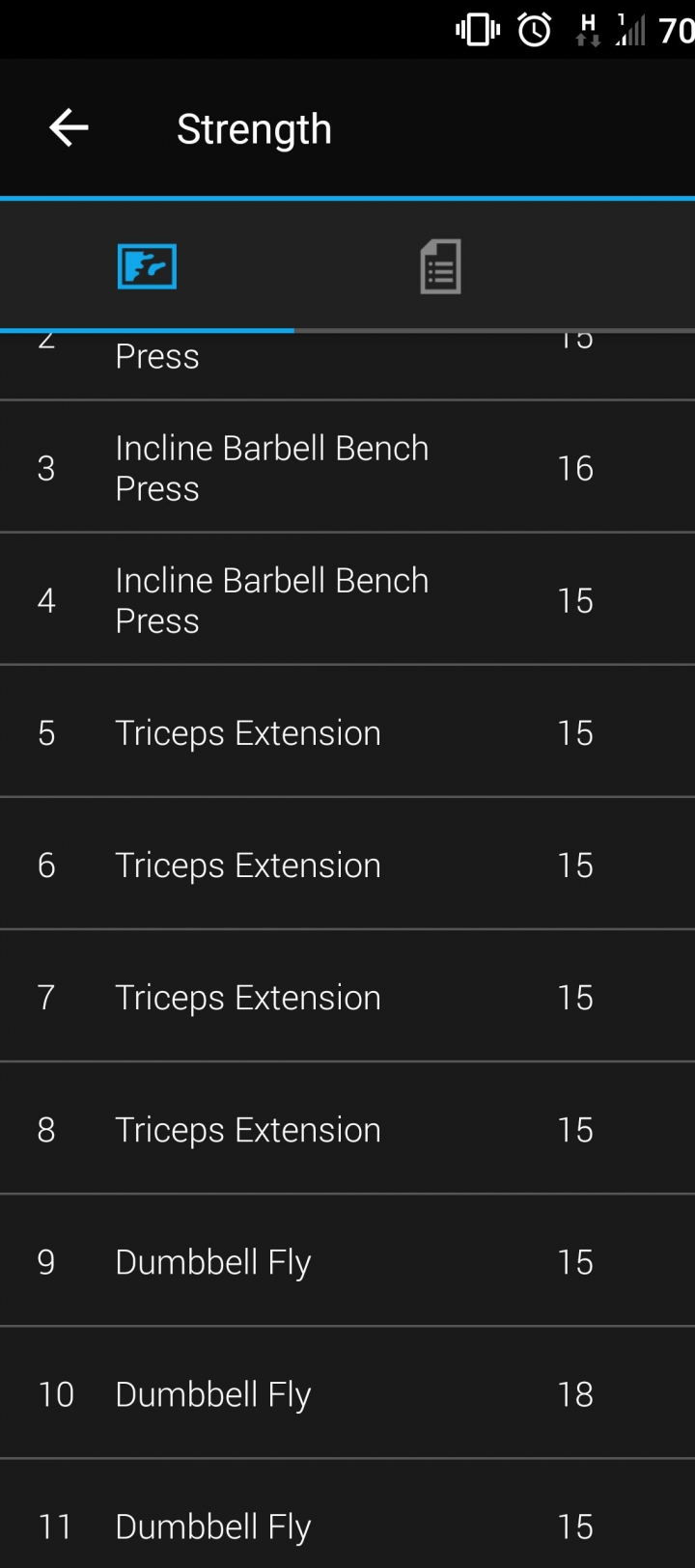
Task: Select set 6 Triceps Extension row
Action: tap(347, 864)
